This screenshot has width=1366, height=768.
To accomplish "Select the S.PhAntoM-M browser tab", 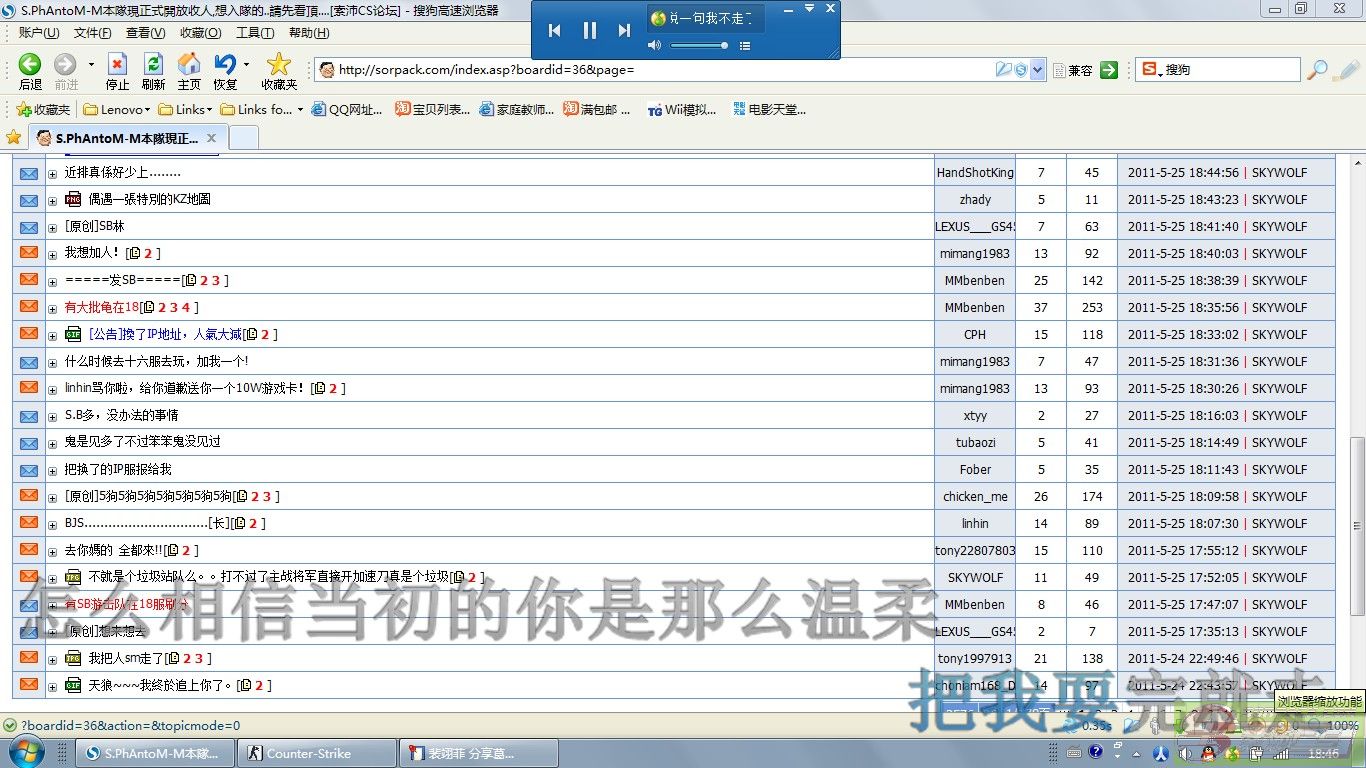I will point(126,138).
